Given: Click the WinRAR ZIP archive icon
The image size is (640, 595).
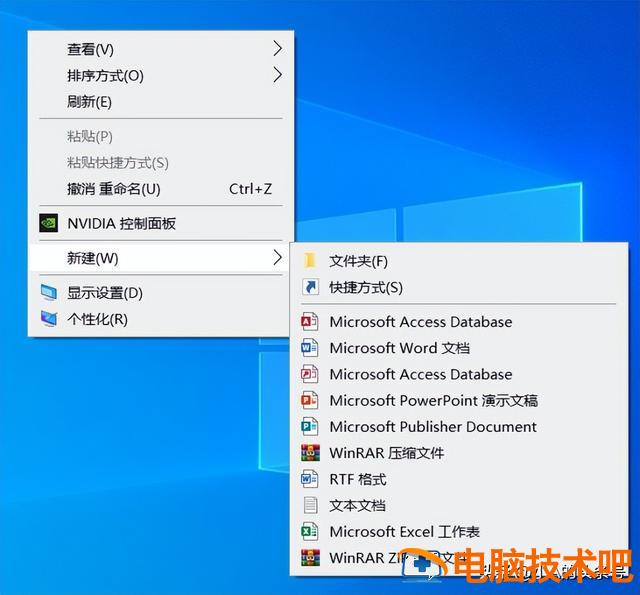Looking at the screenshot, I should click(310, 557).
